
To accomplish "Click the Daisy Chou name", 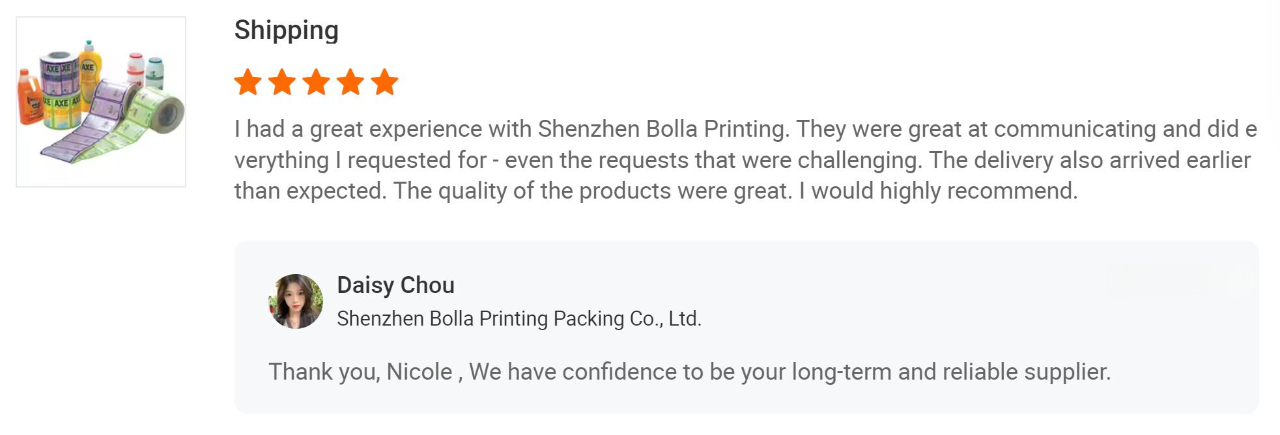I will [396, 285].
